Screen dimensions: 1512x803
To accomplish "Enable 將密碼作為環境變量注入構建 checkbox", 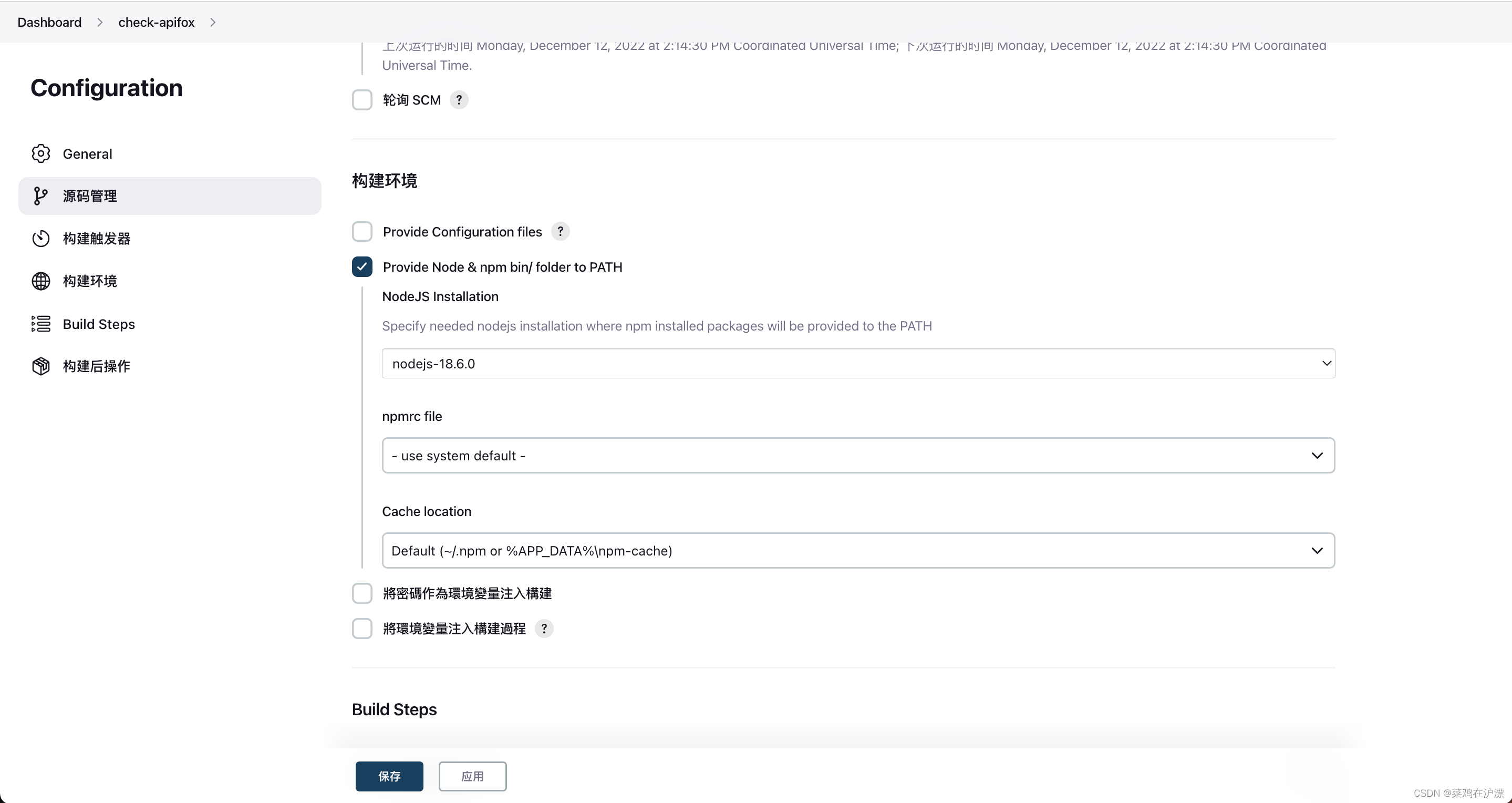I will [x=362, y=593].
